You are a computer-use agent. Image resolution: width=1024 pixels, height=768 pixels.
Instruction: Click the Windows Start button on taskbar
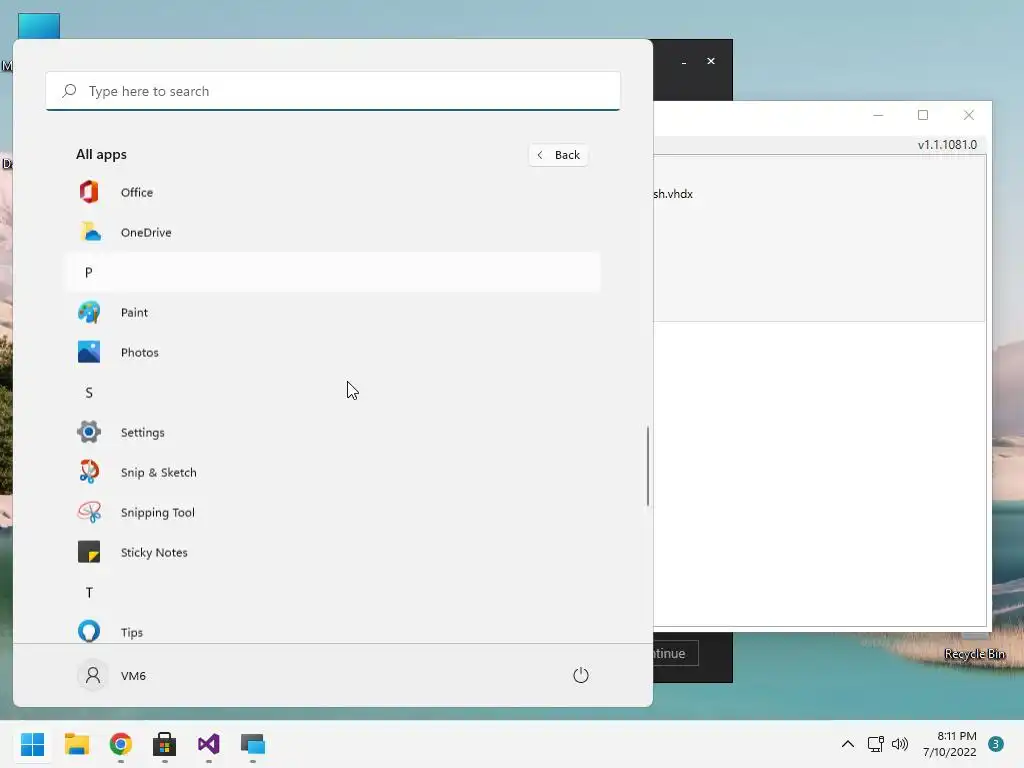click(32, 744)
